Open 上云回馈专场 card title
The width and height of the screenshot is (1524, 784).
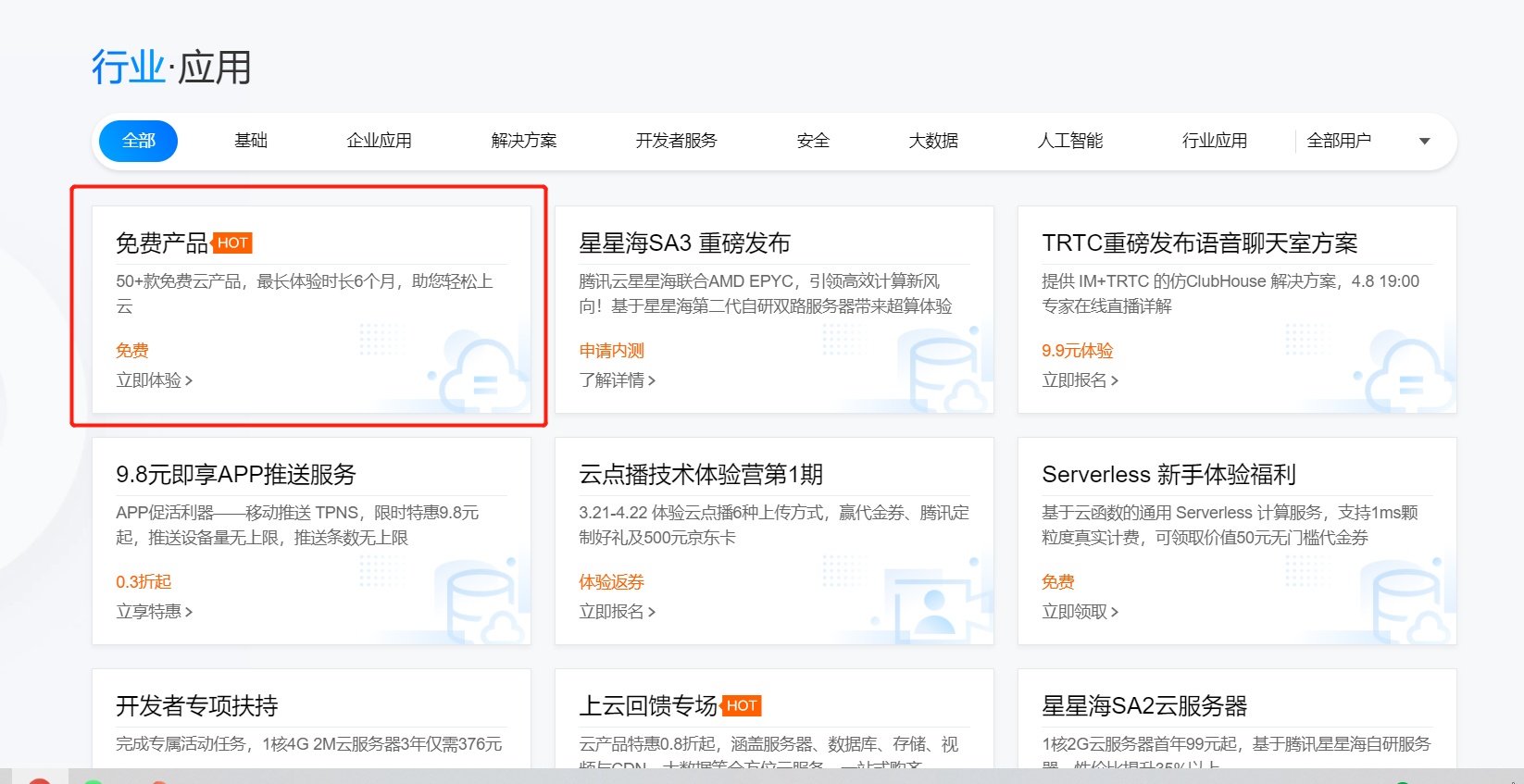tap(648, 706)
